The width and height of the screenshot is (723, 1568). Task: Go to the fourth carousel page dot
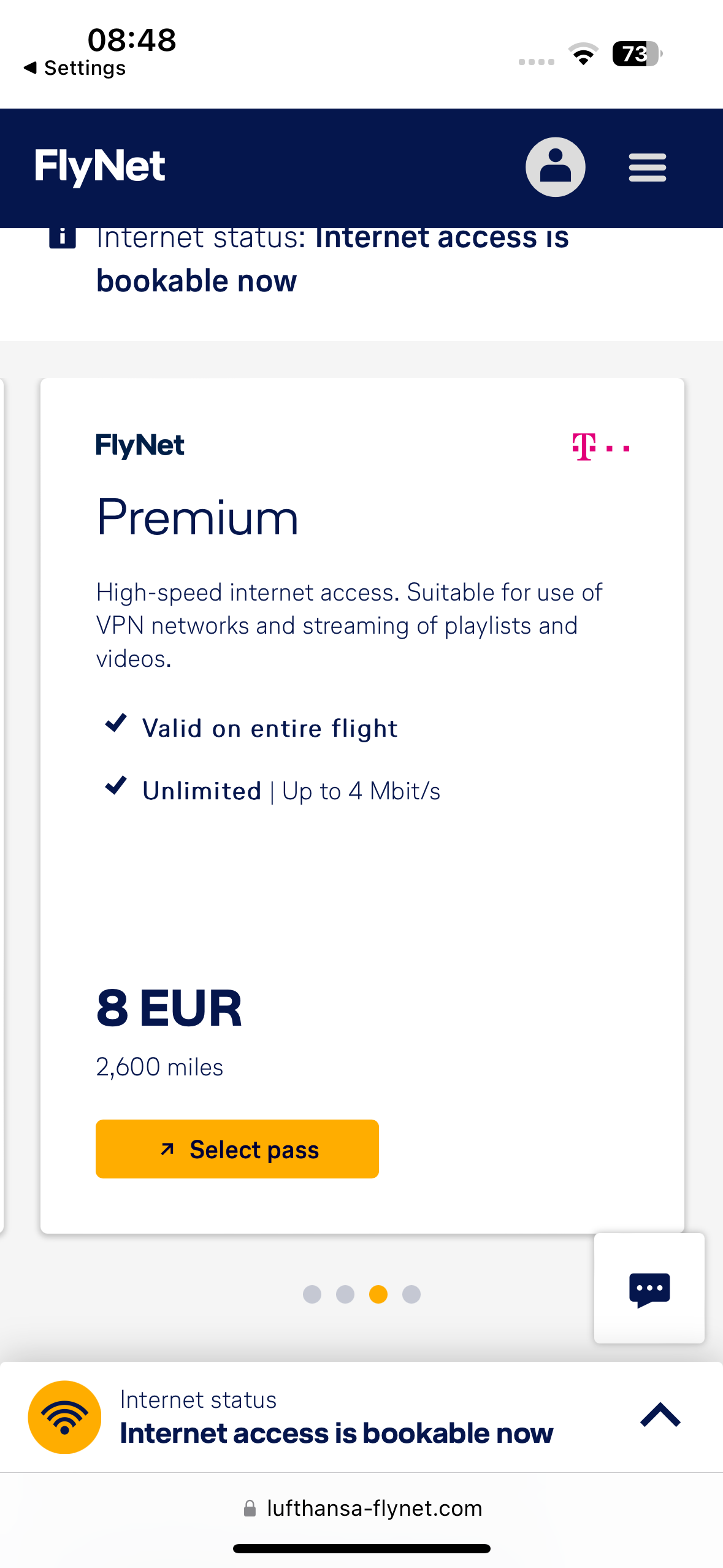pos(411,1294)
